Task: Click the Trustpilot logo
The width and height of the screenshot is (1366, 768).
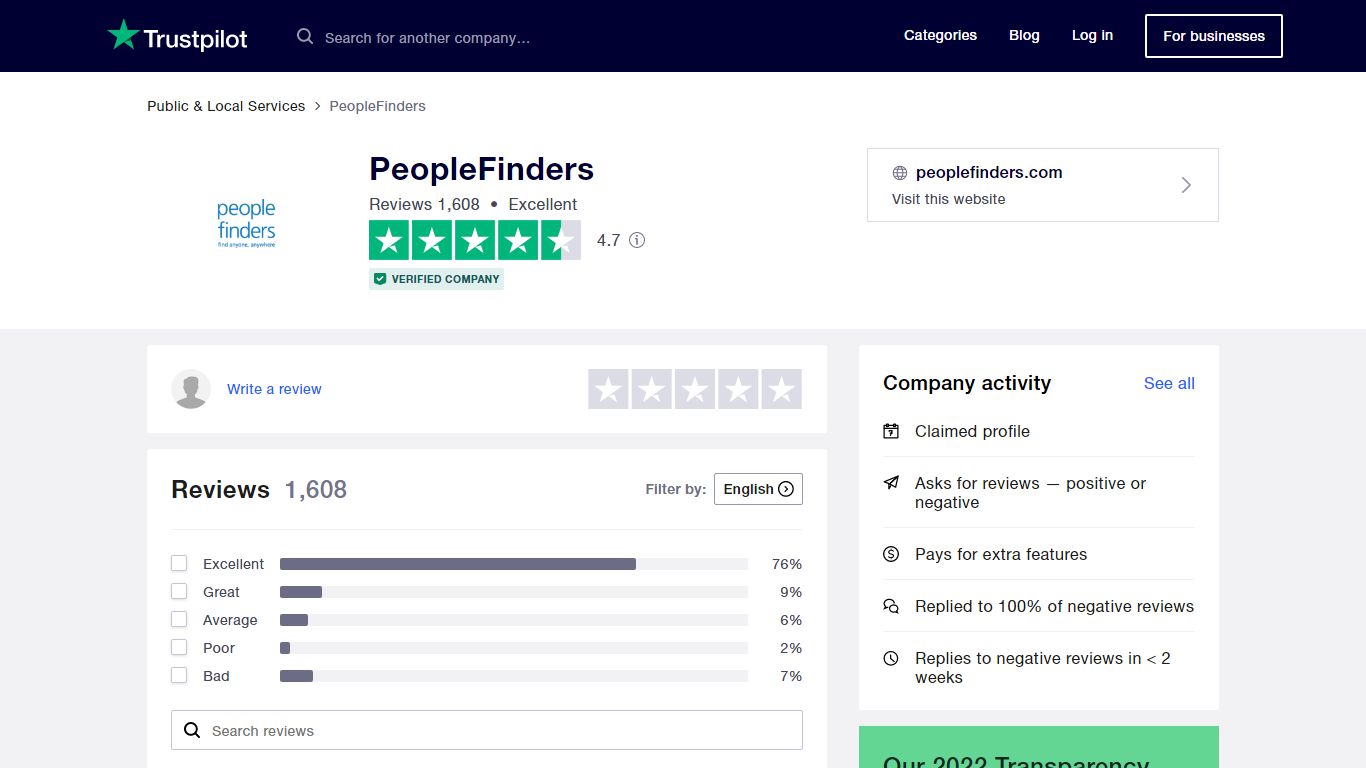Action: pos(177,36)
